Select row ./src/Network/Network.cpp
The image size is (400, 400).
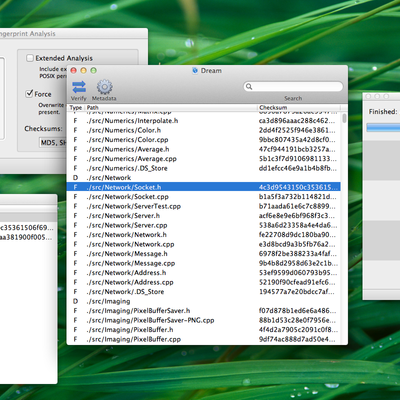pos(203,244)
